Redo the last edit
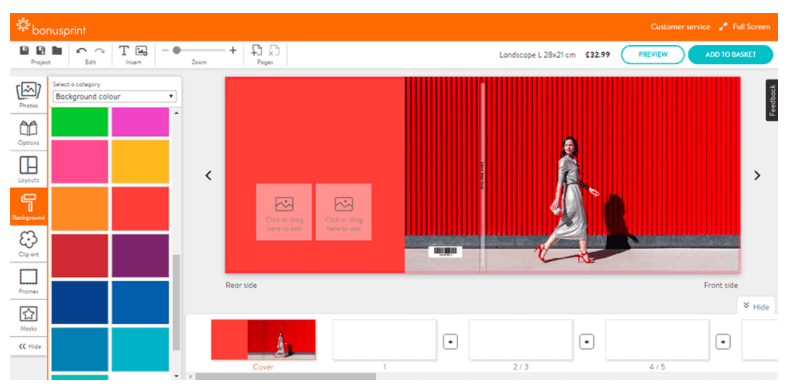Screen dimensions: 788x392 pos(100,51)
